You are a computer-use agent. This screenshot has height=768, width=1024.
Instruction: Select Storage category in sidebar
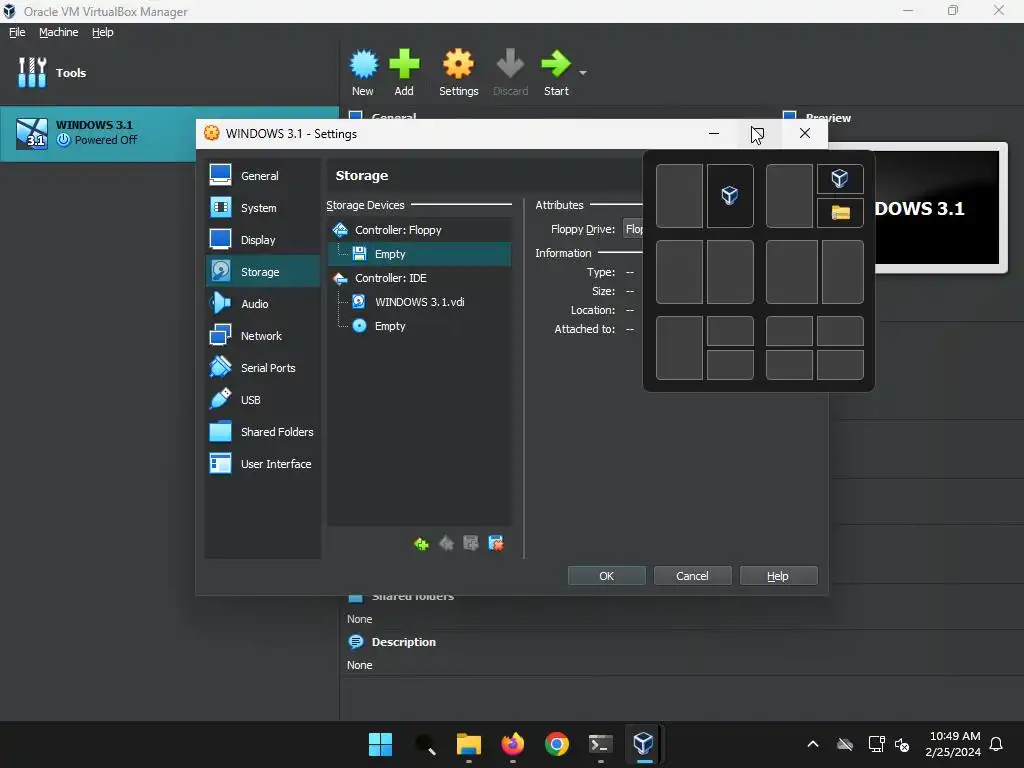tap(263, 272)
